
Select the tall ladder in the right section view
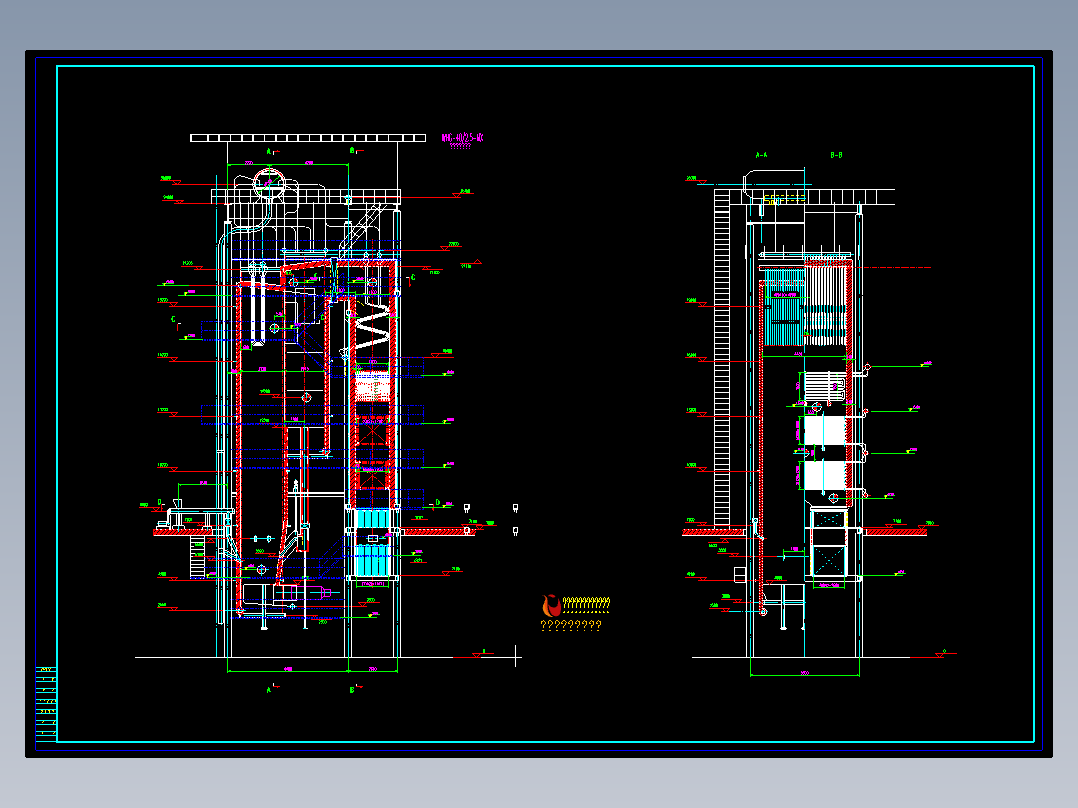(721, 358)
